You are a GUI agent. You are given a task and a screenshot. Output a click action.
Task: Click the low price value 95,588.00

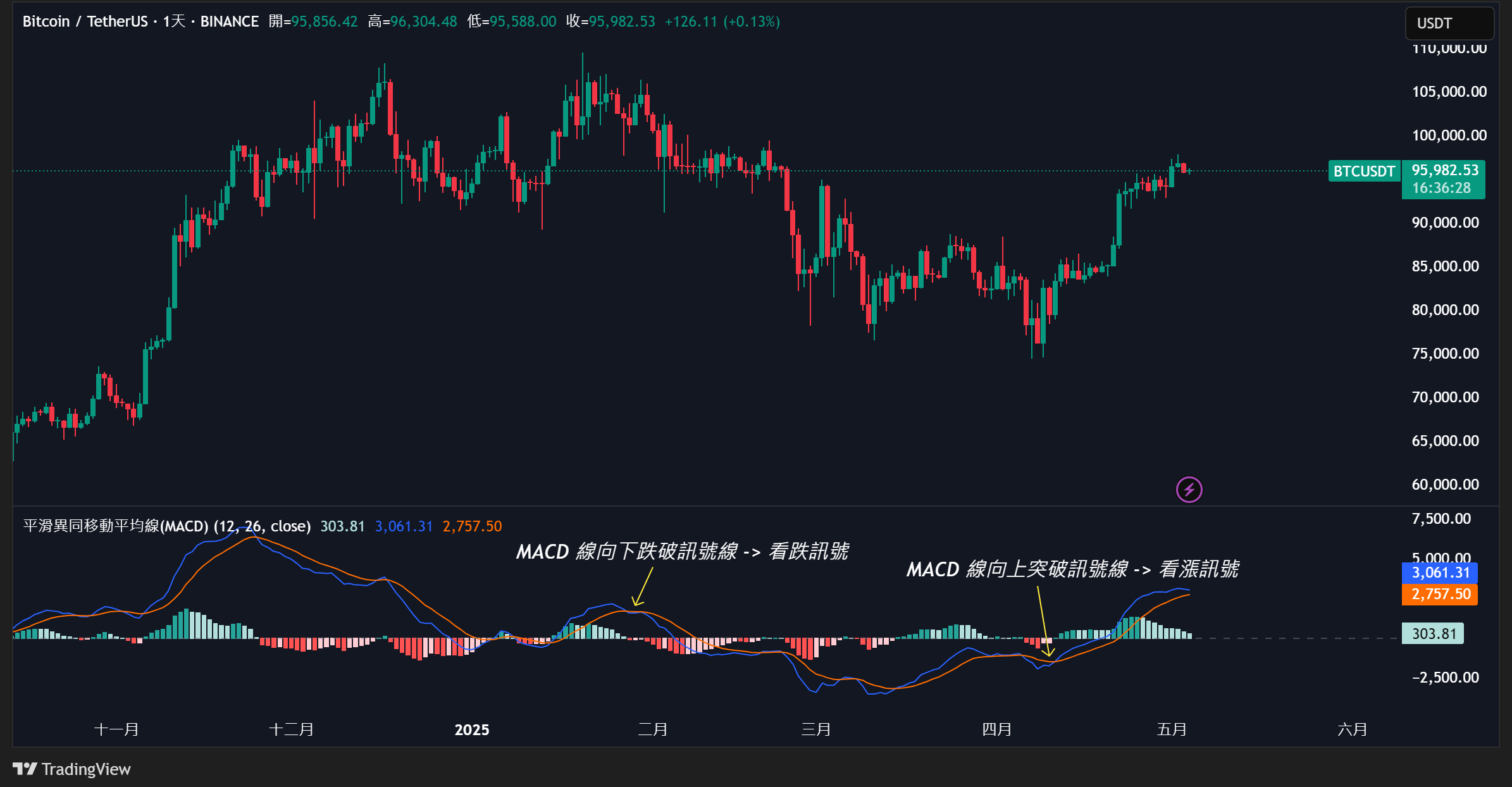[x=523, y=22]
